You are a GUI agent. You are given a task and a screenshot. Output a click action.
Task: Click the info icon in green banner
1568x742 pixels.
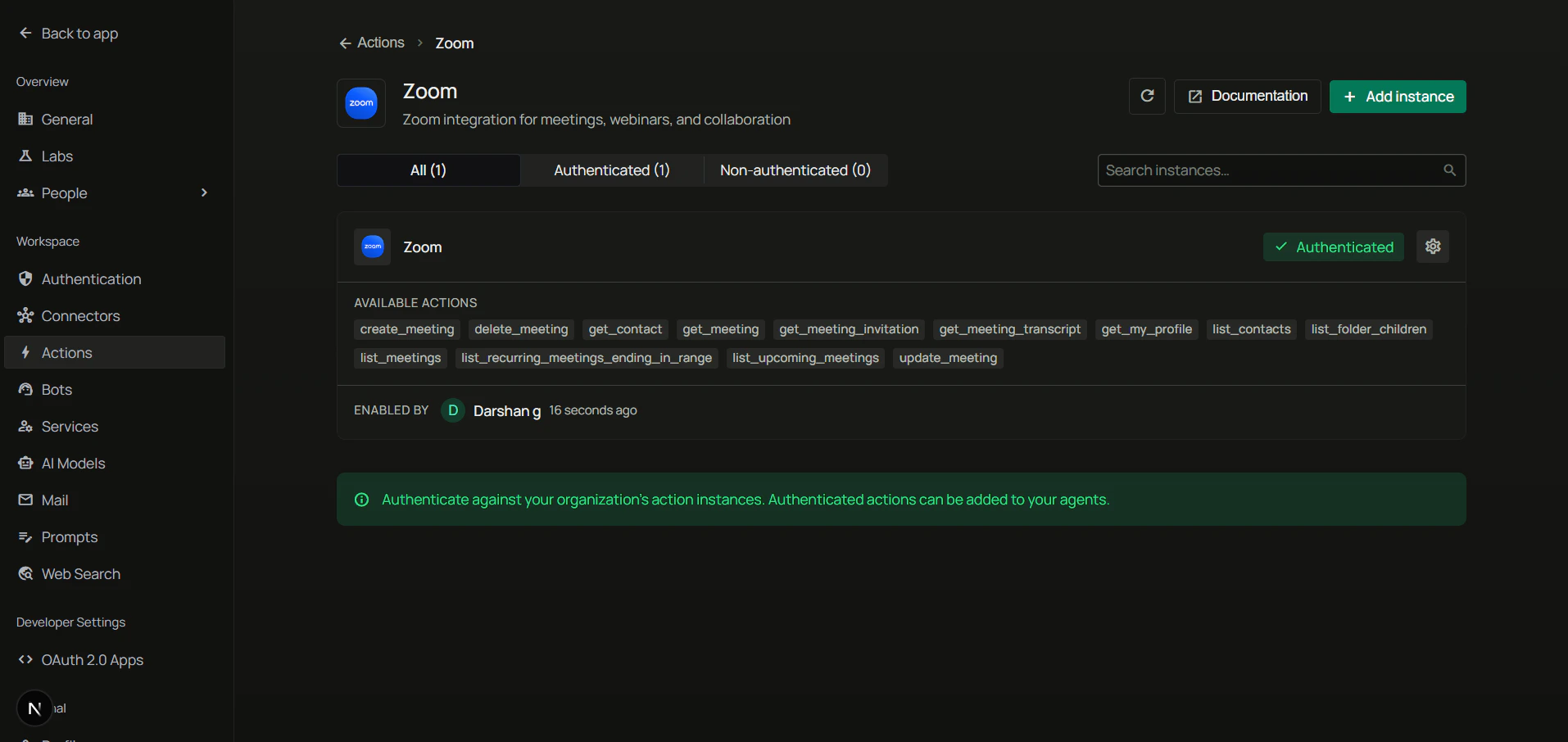pyautogui.click(x=361, y=500)
